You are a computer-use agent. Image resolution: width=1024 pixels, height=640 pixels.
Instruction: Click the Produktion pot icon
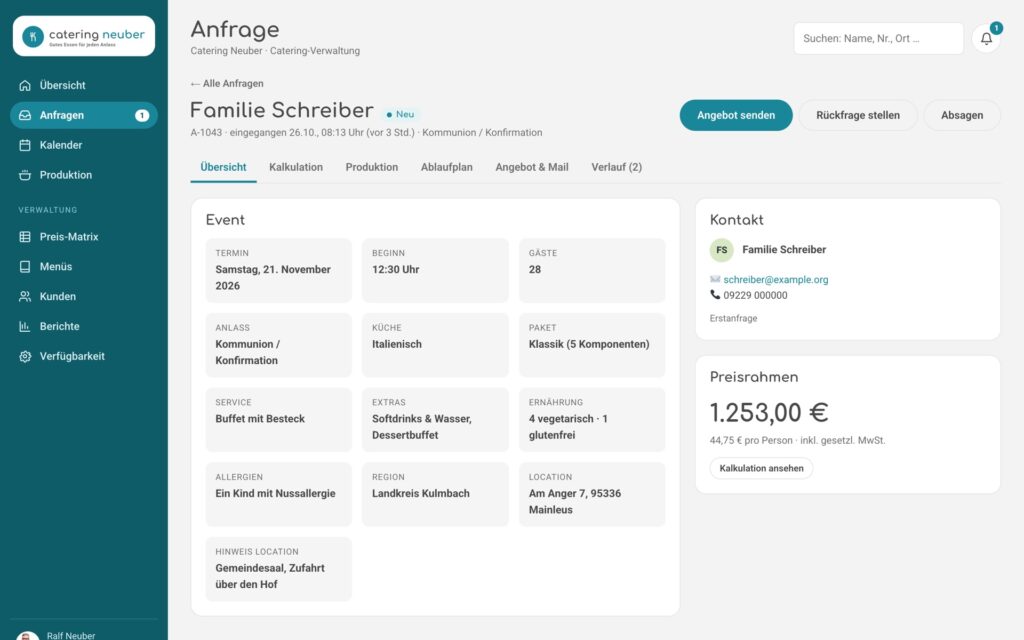tap(25, 175)
